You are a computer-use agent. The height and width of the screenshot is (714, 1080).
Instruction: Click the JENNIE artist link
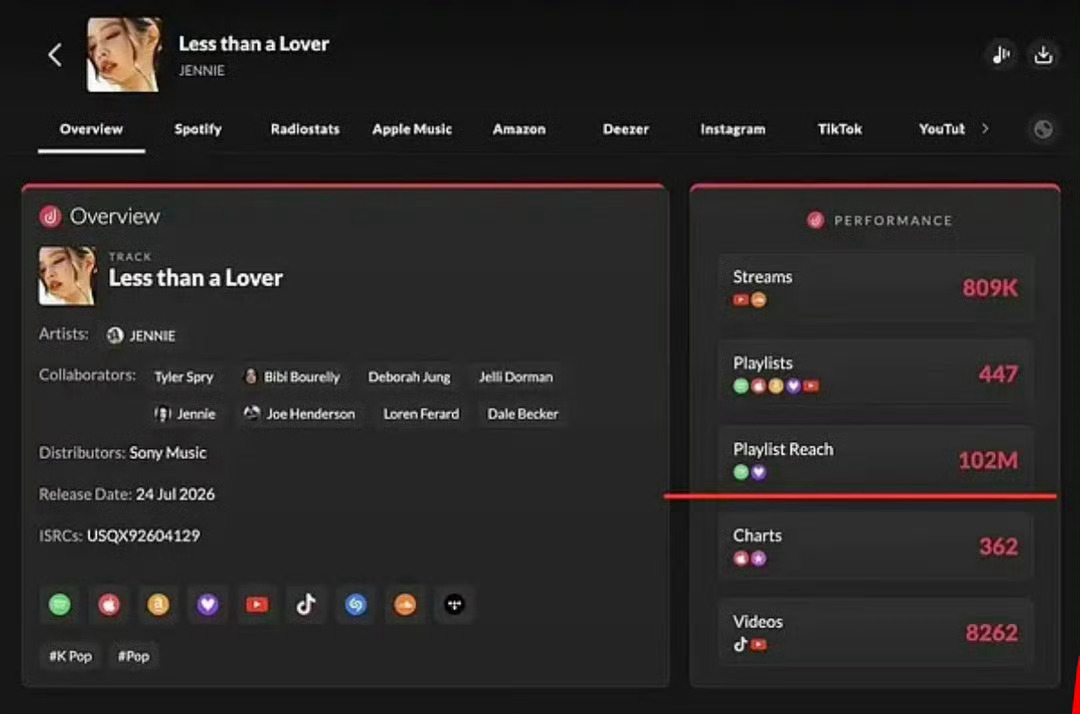click(141, 335)
